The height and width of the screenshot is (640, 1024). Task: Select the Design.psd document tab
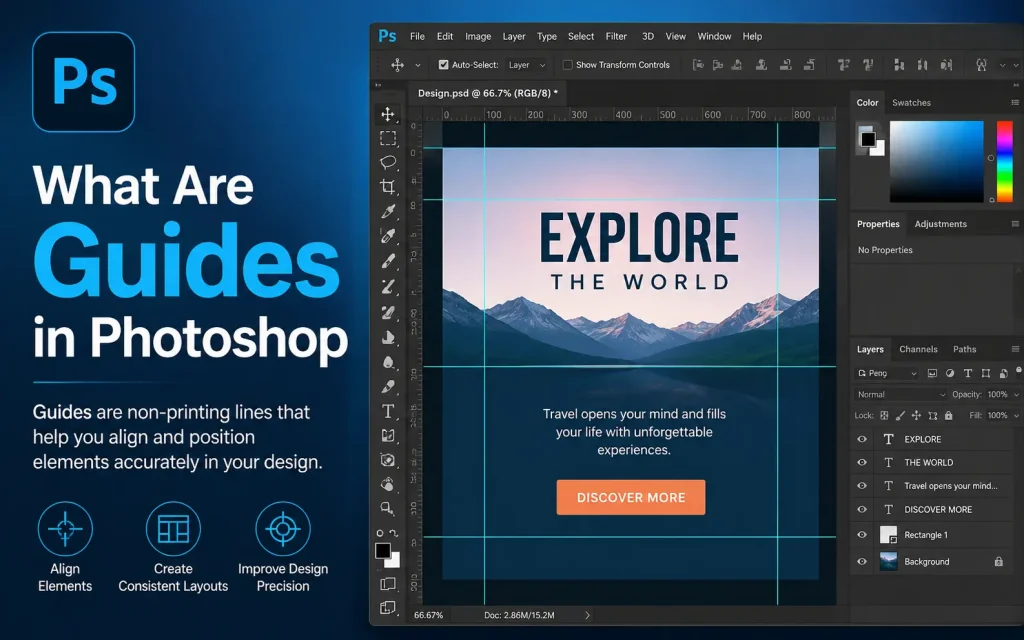[488, 93]
